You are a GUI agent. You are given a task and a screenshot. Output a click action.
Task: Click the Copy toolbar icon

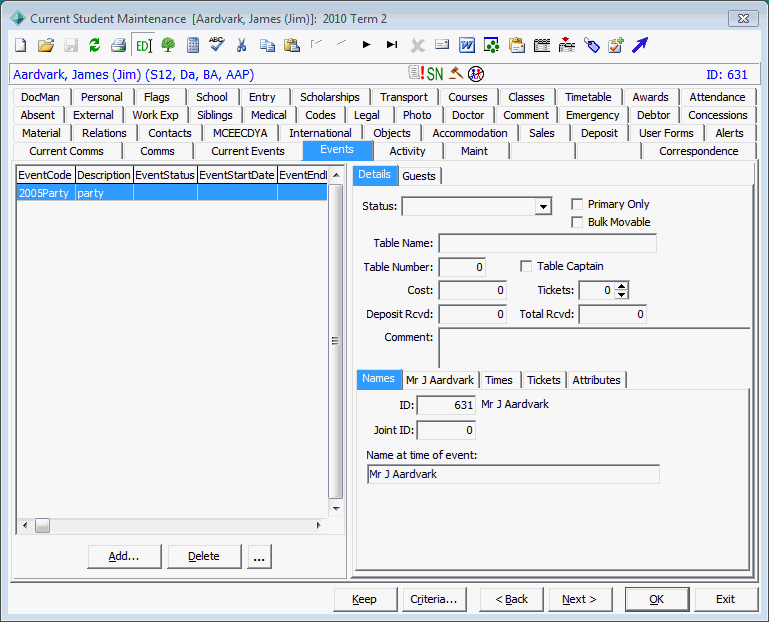267,45
